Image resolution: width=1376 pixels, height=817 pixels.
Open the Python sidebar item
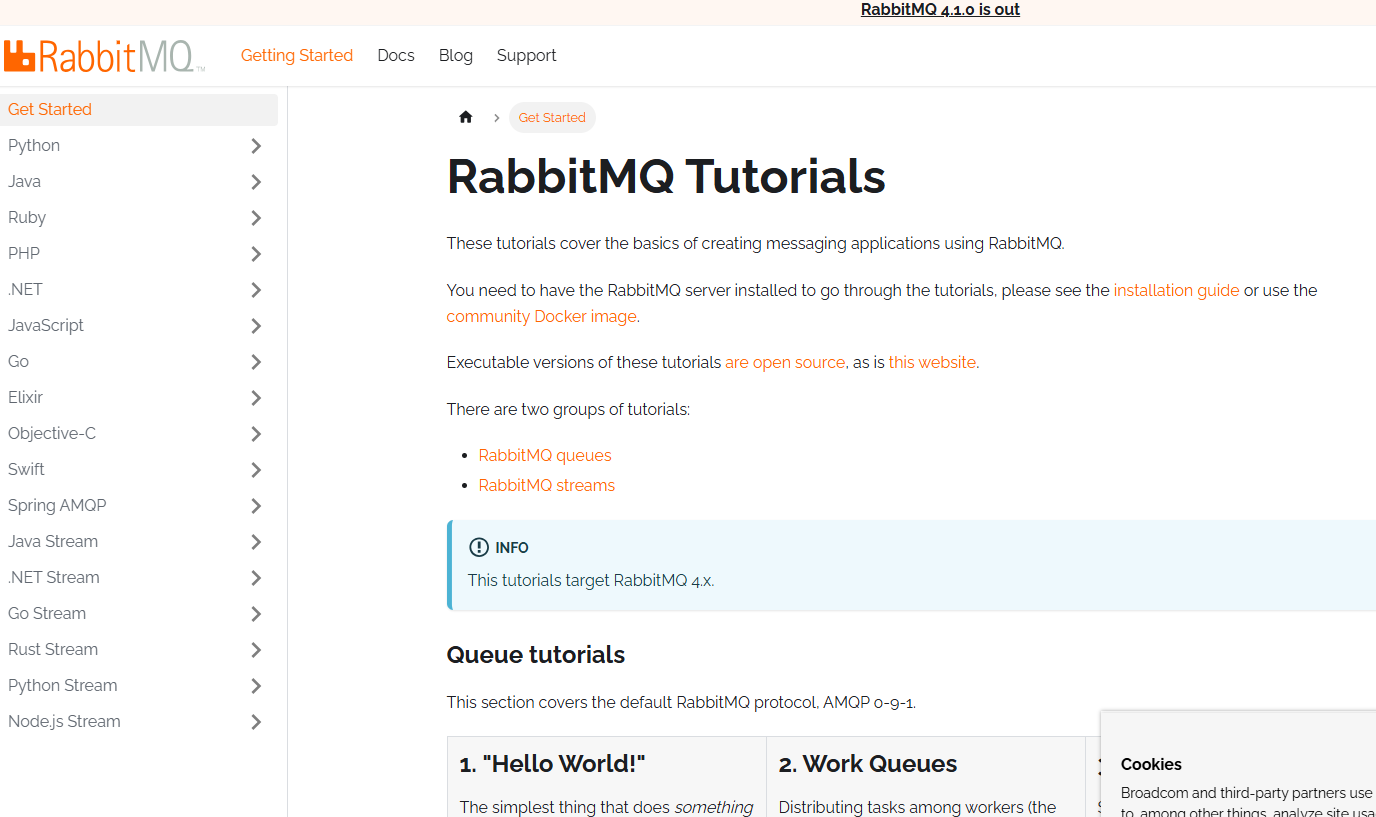(34, 146)
